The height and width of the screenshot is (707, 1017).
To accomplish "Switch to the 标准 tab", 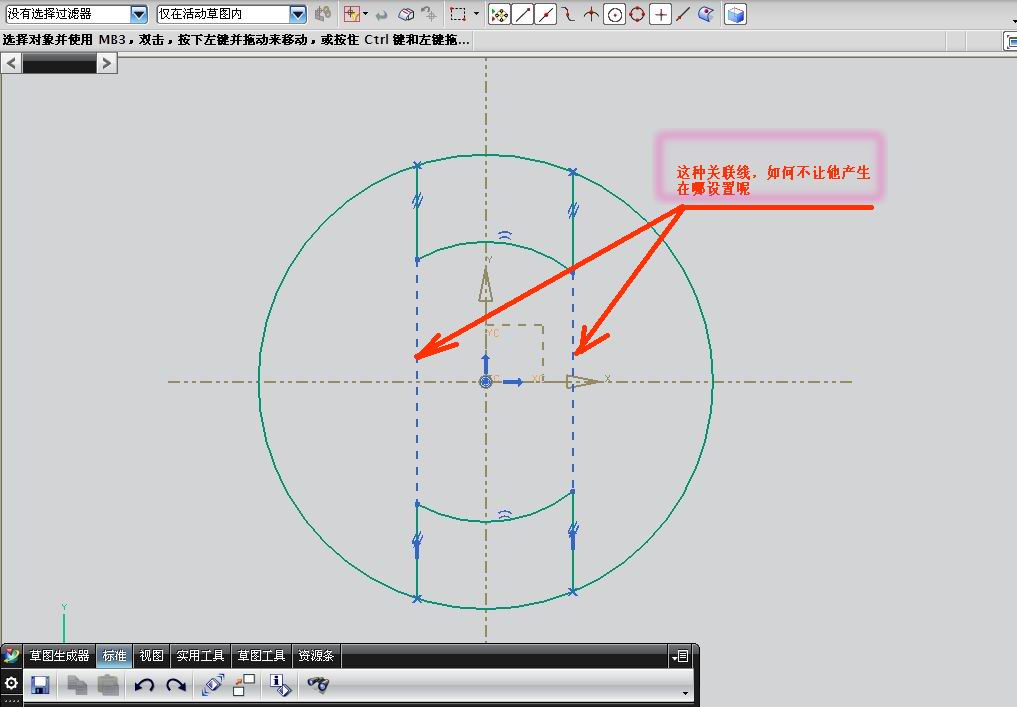I will 115,656.
